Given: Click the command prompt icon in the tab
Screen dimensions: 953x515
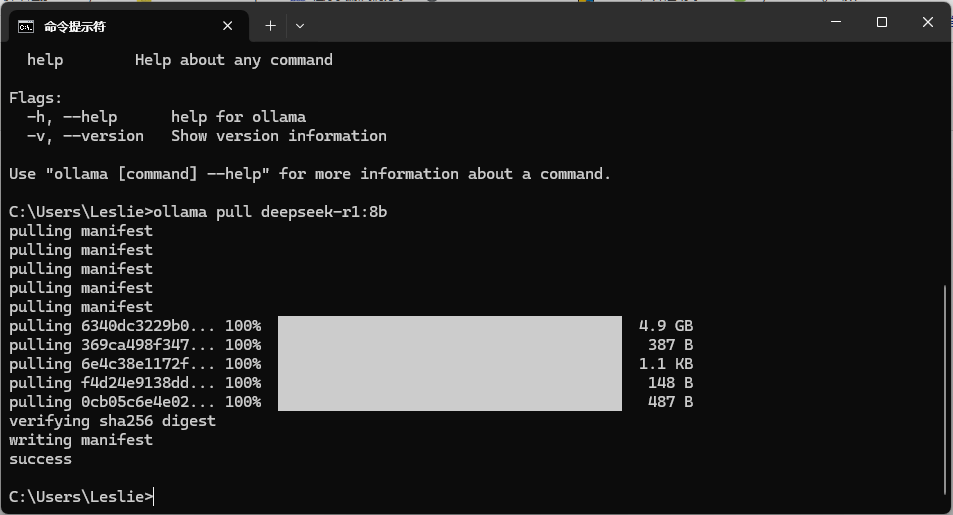Looking at the screenshot, I should [x=27, y=26].
